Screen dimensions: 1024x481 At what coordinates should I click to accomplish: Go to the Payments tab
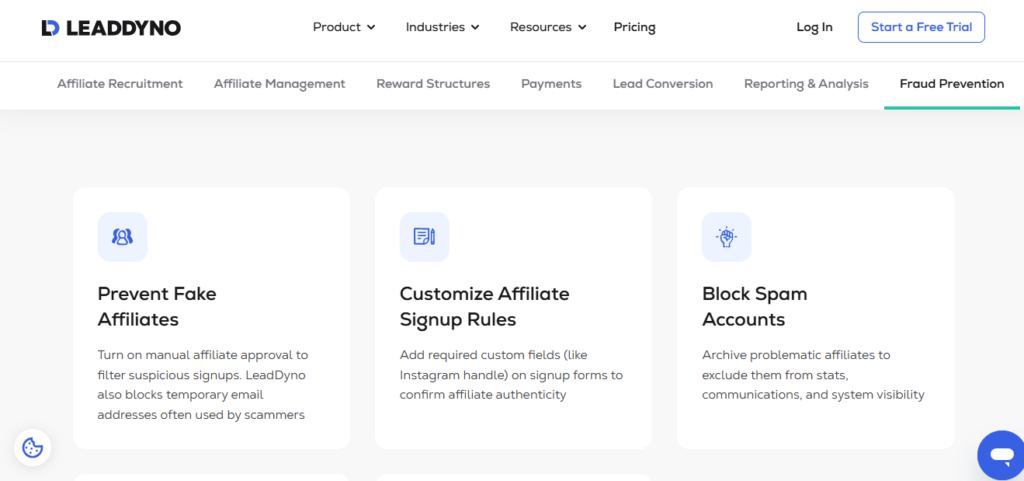coord(551,84)
